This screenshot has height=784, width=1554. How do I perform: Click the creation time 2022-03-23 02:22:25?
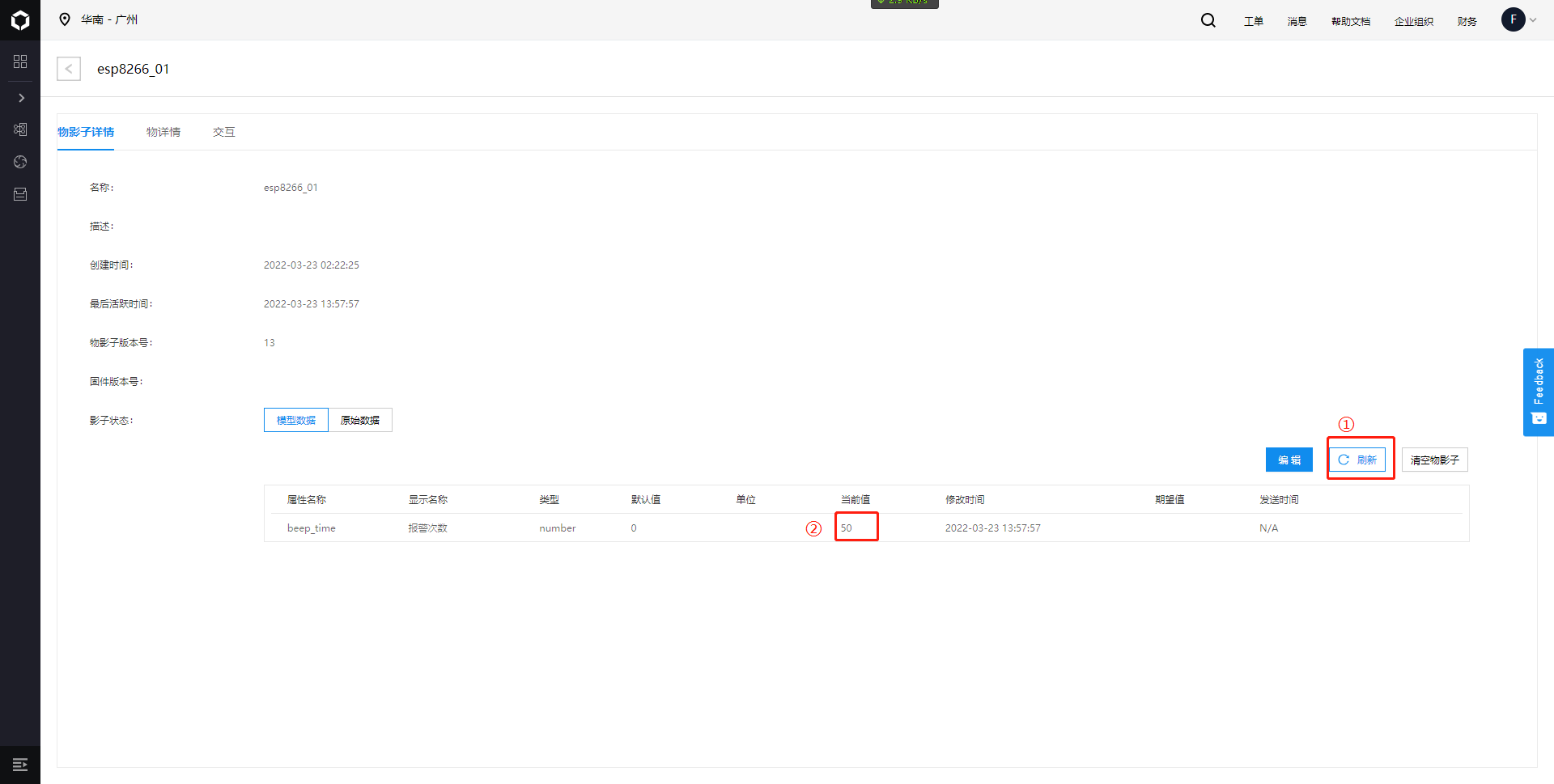(x=312, y=265)
